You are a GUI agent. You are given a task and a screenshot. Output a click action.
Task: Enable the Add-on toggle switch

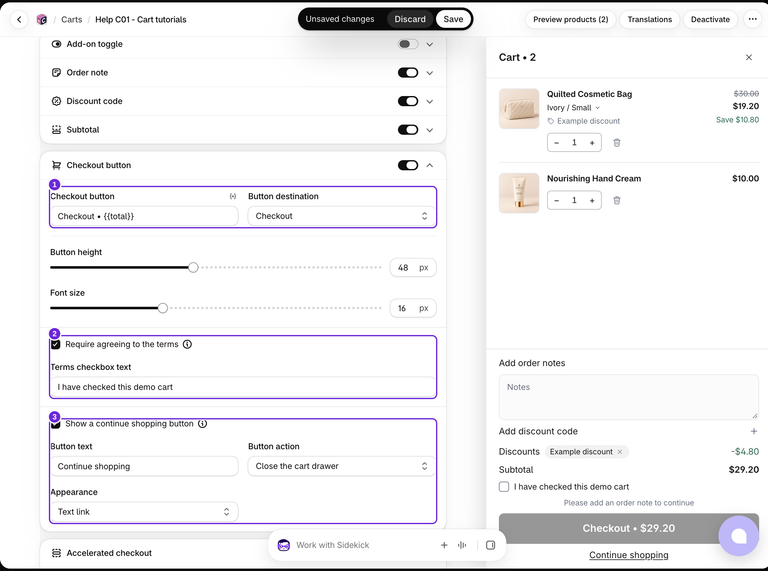[x=408, y=44]
